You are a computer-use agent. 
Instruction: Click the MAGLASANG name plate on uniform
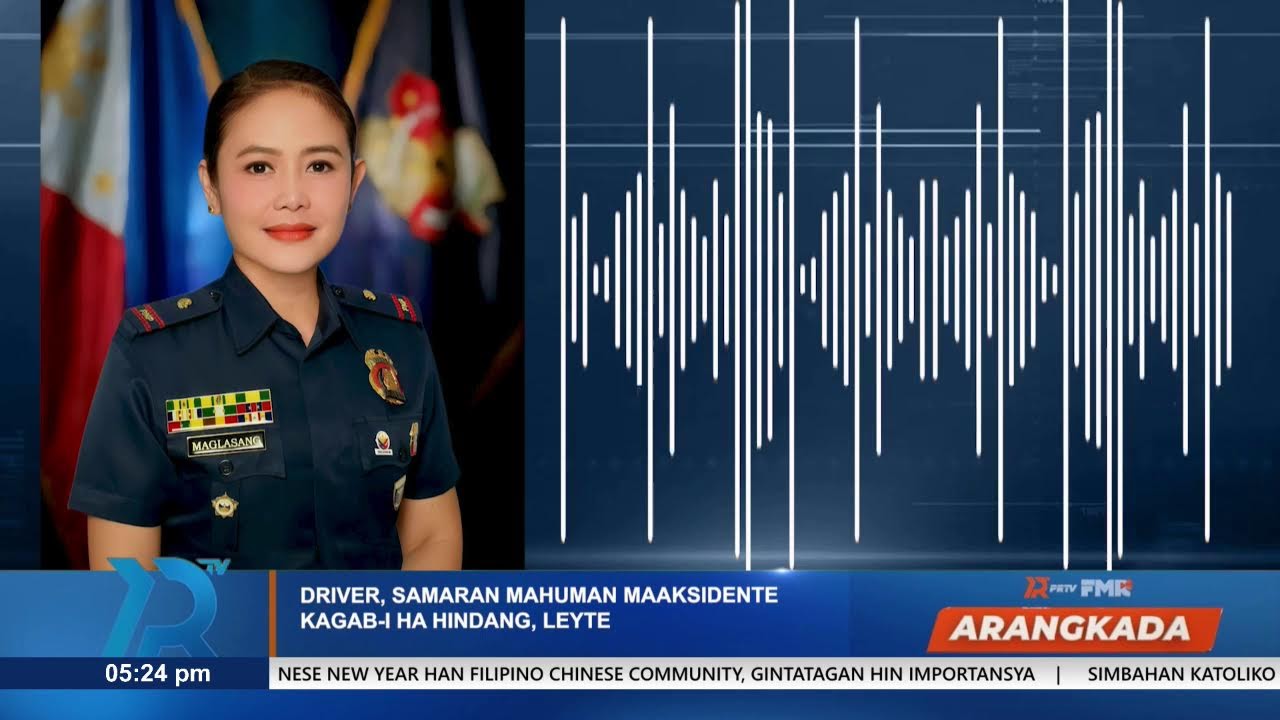(226, 442)
